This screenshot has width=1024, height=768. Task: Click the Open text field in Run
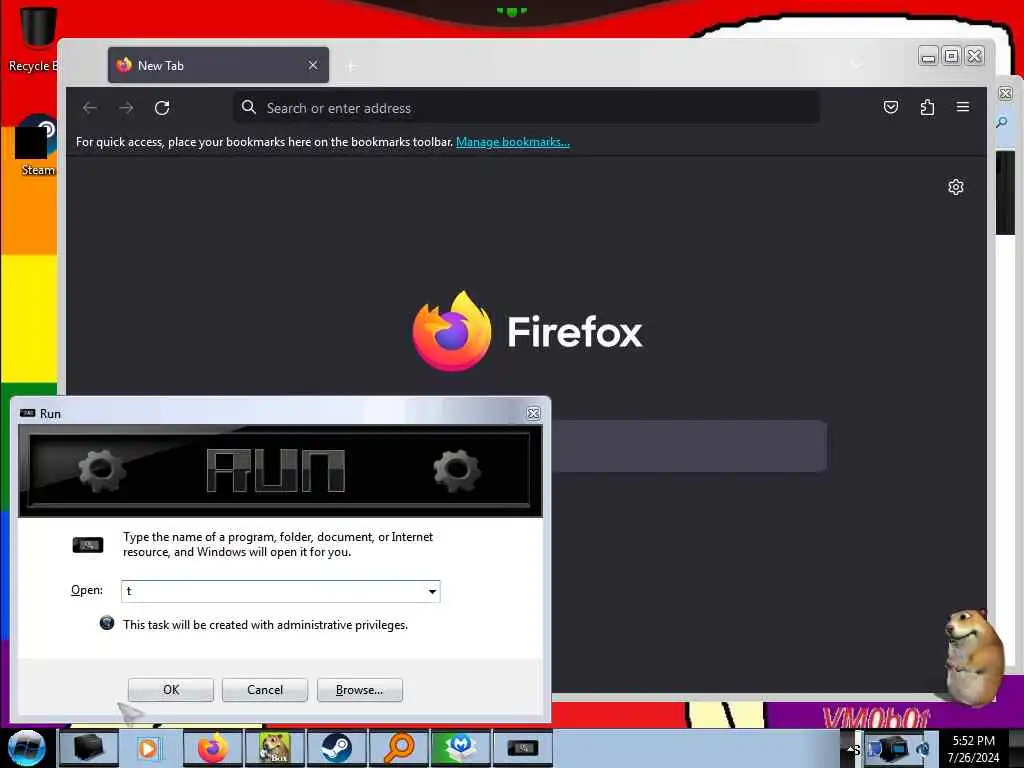[x=274, y=592]
